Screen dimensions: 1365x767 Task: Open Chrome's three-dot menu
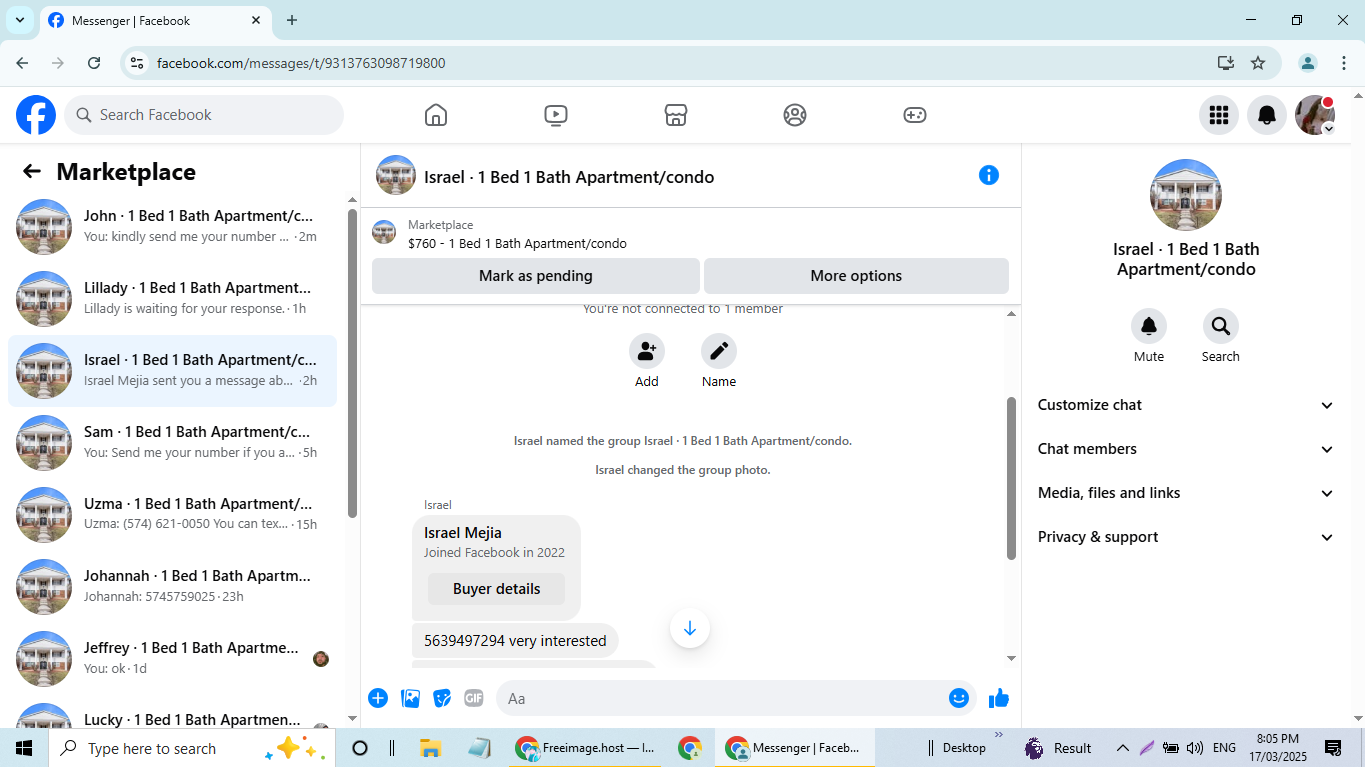coord(1344,63)
